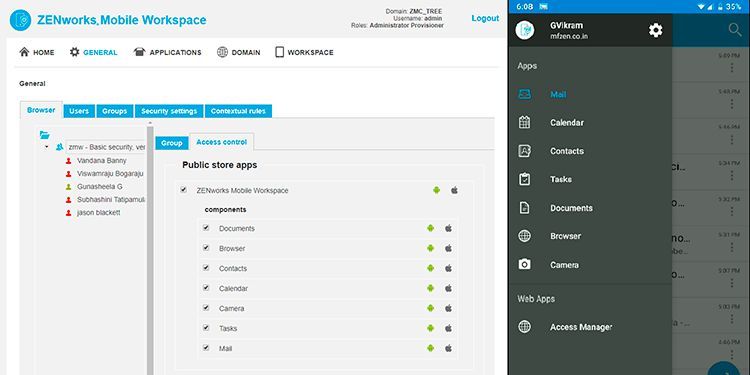Toggle the Mail component checkbox
Image resolution: width=750 pixels, height=375 pixels.
point(206,348)
